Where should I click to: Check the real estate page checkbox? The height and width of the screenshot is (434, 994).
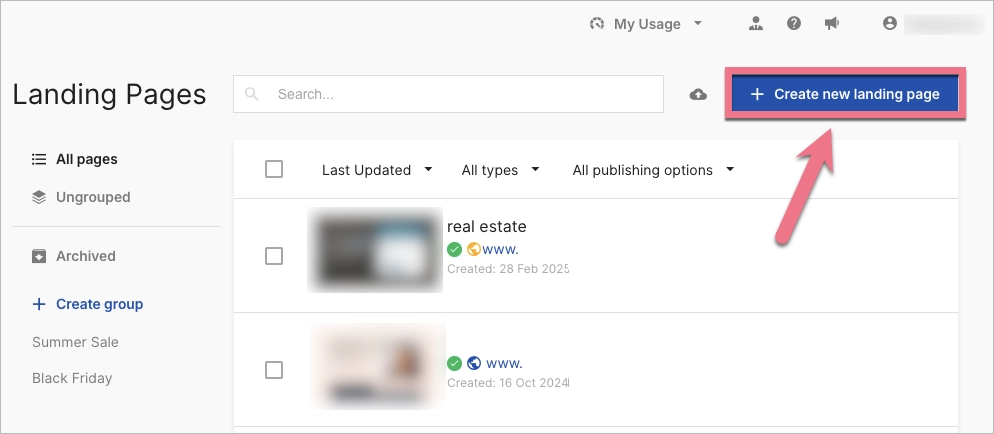pos(274,256)
